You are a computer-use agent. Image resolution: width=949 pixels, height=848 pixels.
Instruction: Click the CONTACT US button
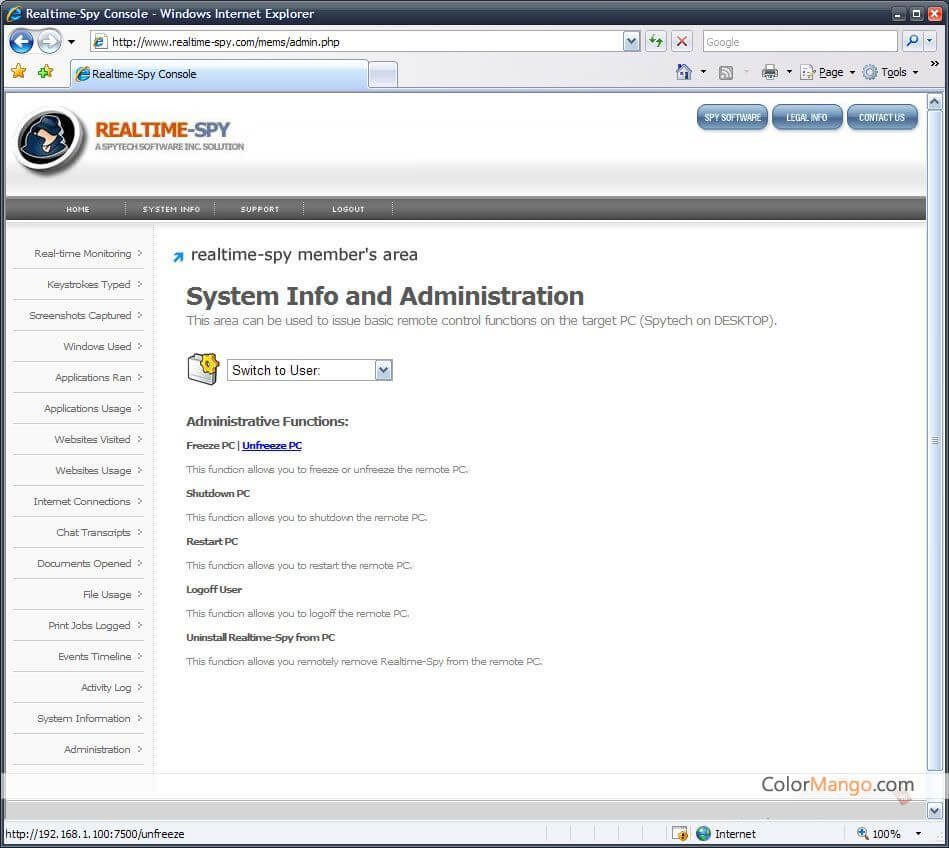coord(882,117)
